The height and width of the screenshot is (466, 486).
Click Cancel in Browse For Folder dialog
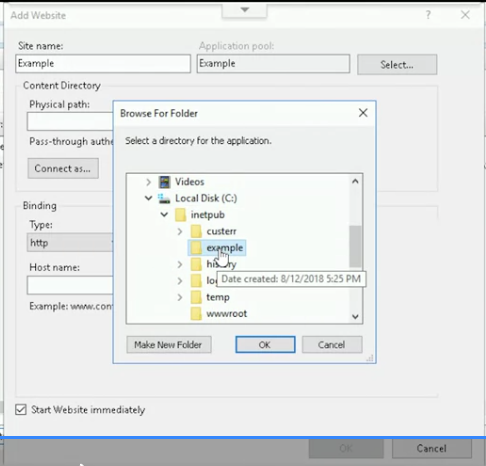point(332,345)
